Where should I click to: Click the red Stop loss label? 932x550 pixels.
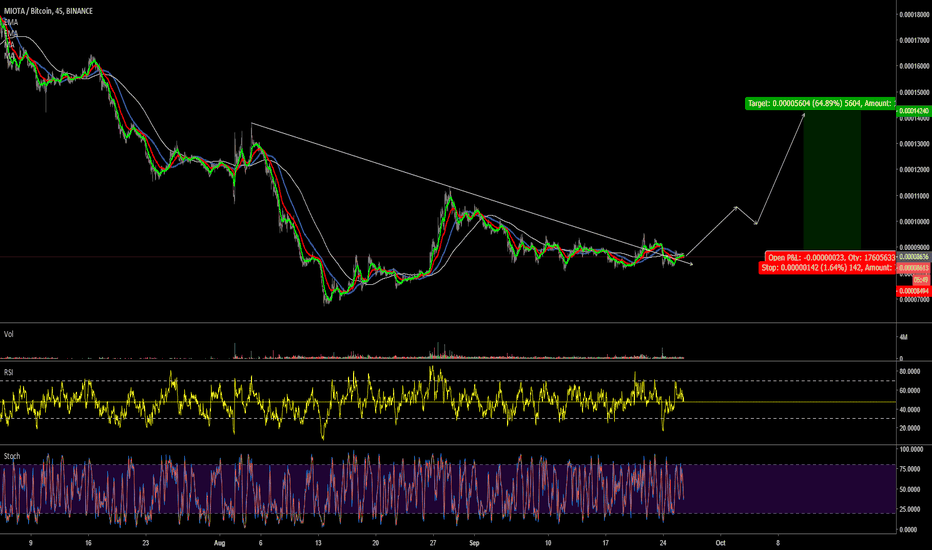[827, 268]
